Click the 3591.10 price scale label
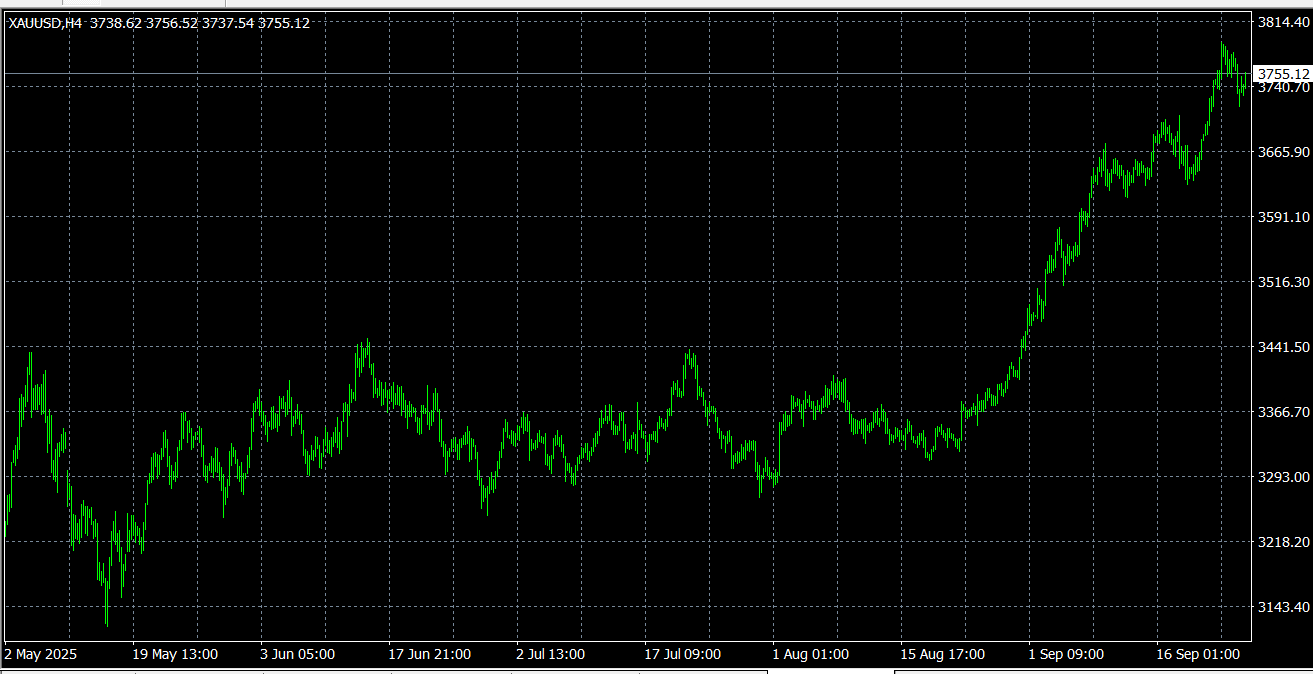The height and width of the screenshot is (674, 1313). click(1283, 217)
